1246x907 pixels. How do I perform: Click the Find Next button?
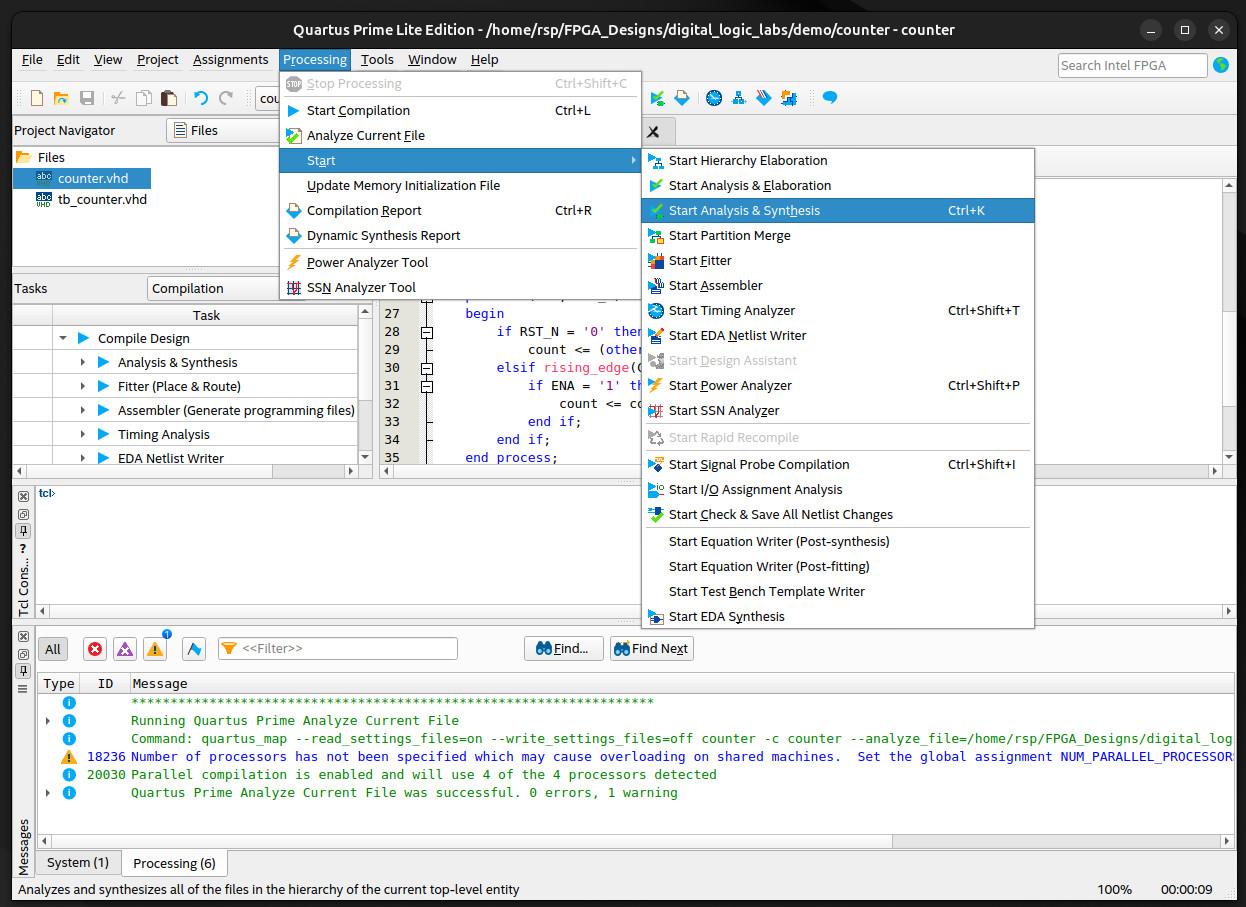click(651, 648)
